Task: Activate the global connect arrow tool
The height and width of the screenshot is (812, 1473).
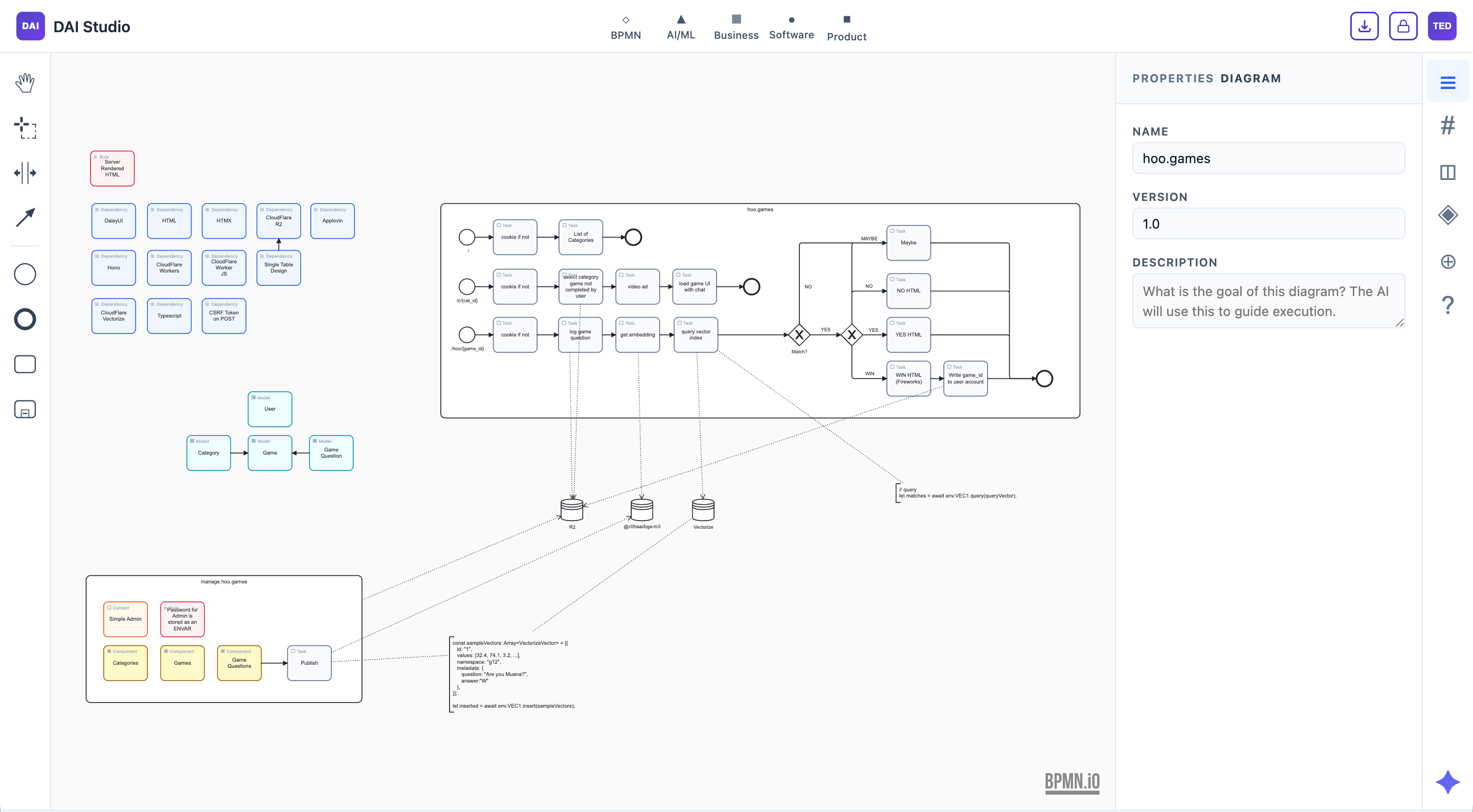Action: tap(25, 217)
